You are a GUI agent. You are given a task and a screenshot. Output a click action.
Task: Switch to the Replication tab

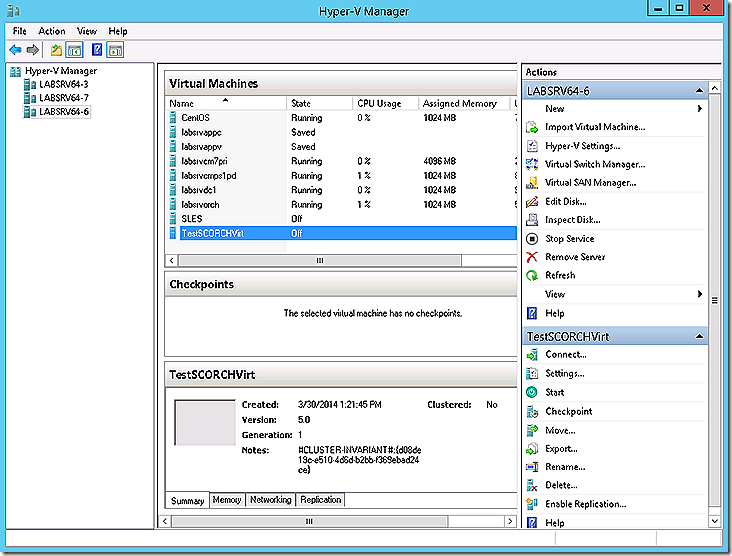click(321, 500)
